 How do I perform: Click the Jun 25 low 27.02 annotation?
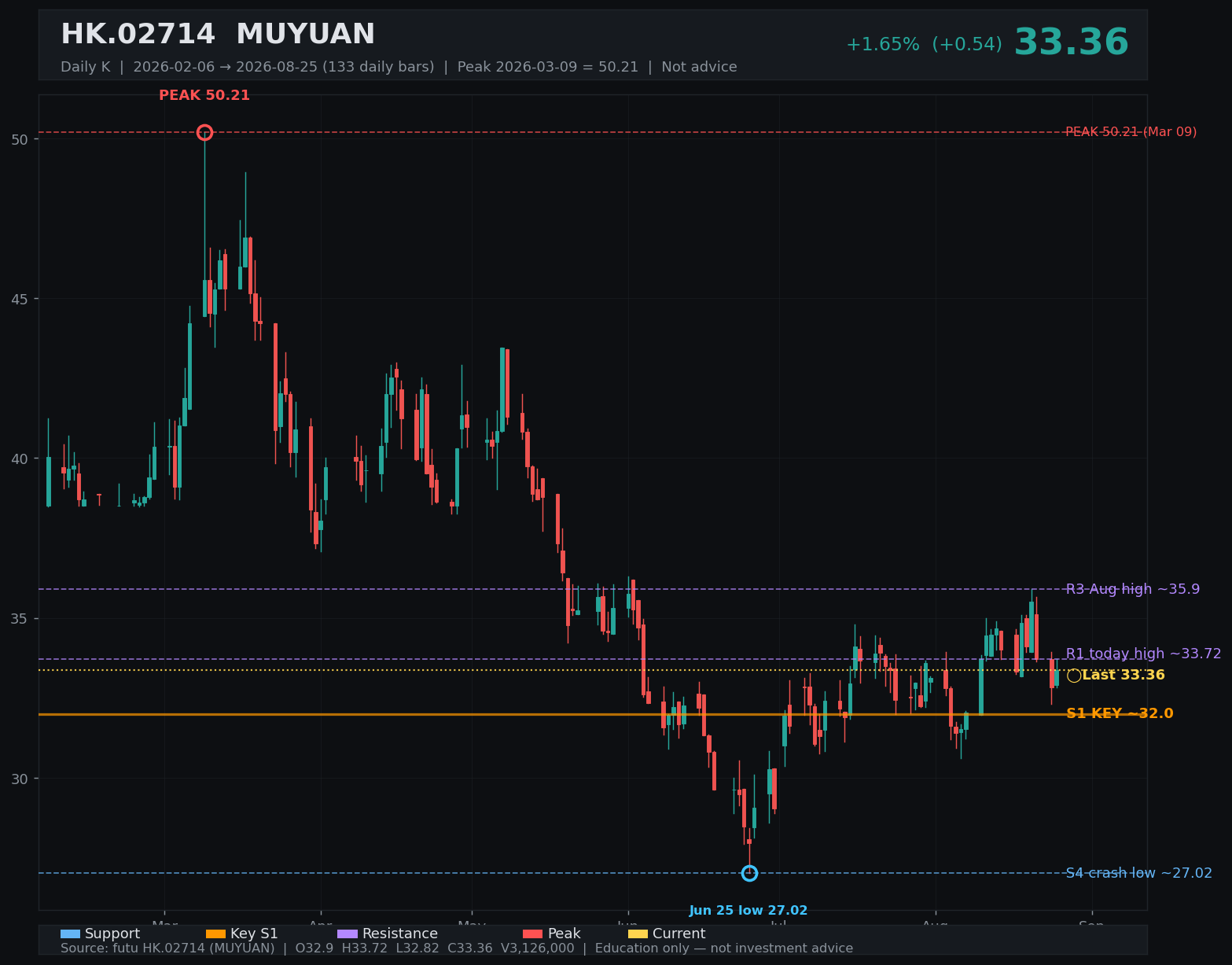point(748,911)
